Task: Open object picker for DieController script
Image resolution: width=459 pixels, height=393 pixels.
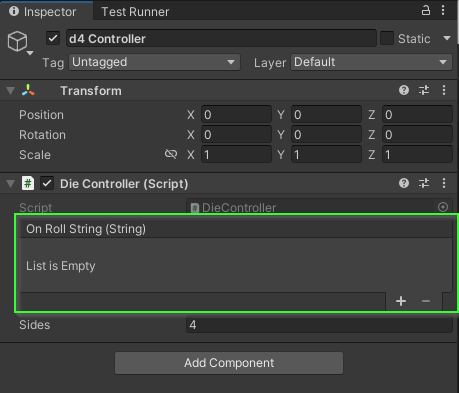Action: 443,207
